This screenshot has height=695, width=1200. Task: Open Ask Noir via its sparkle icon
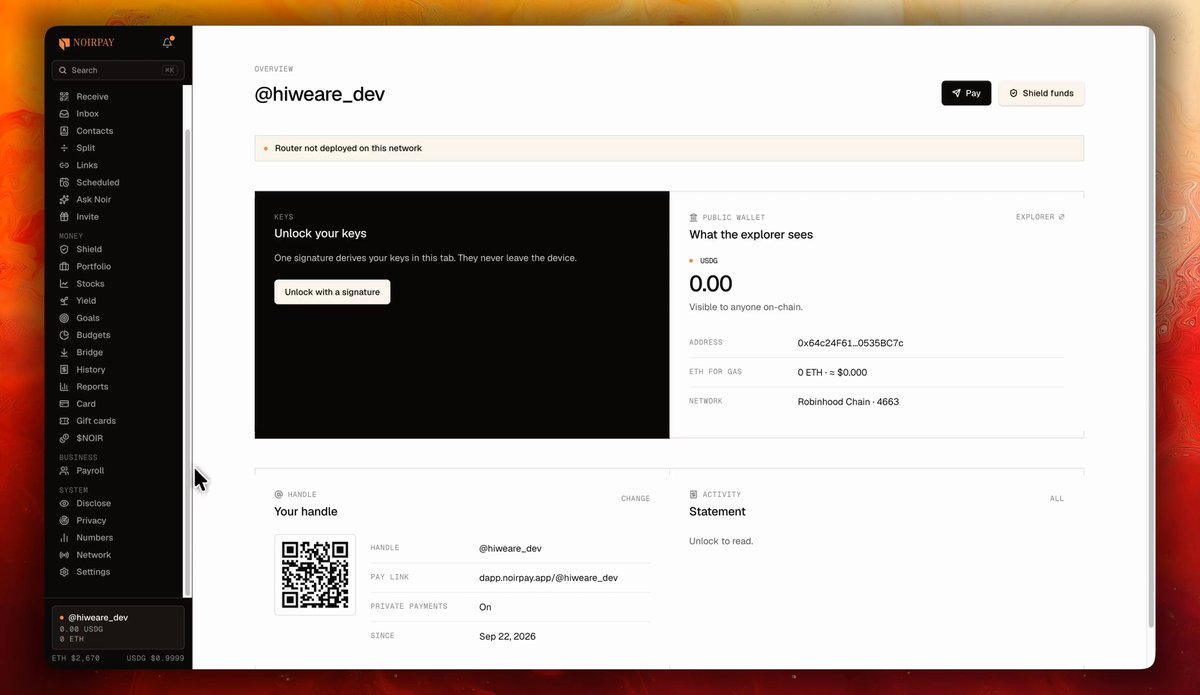click(x=64, y=200)
